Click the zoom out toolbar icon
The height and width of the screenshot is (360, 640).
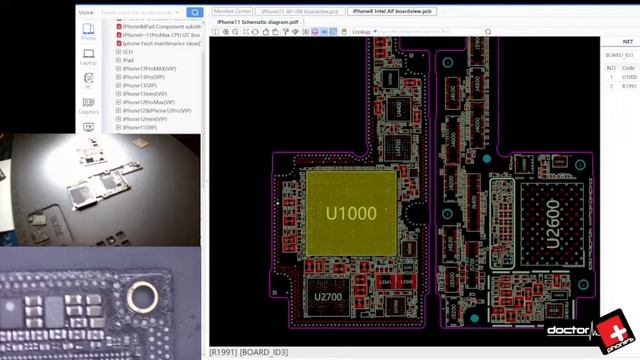coord(236,31)
